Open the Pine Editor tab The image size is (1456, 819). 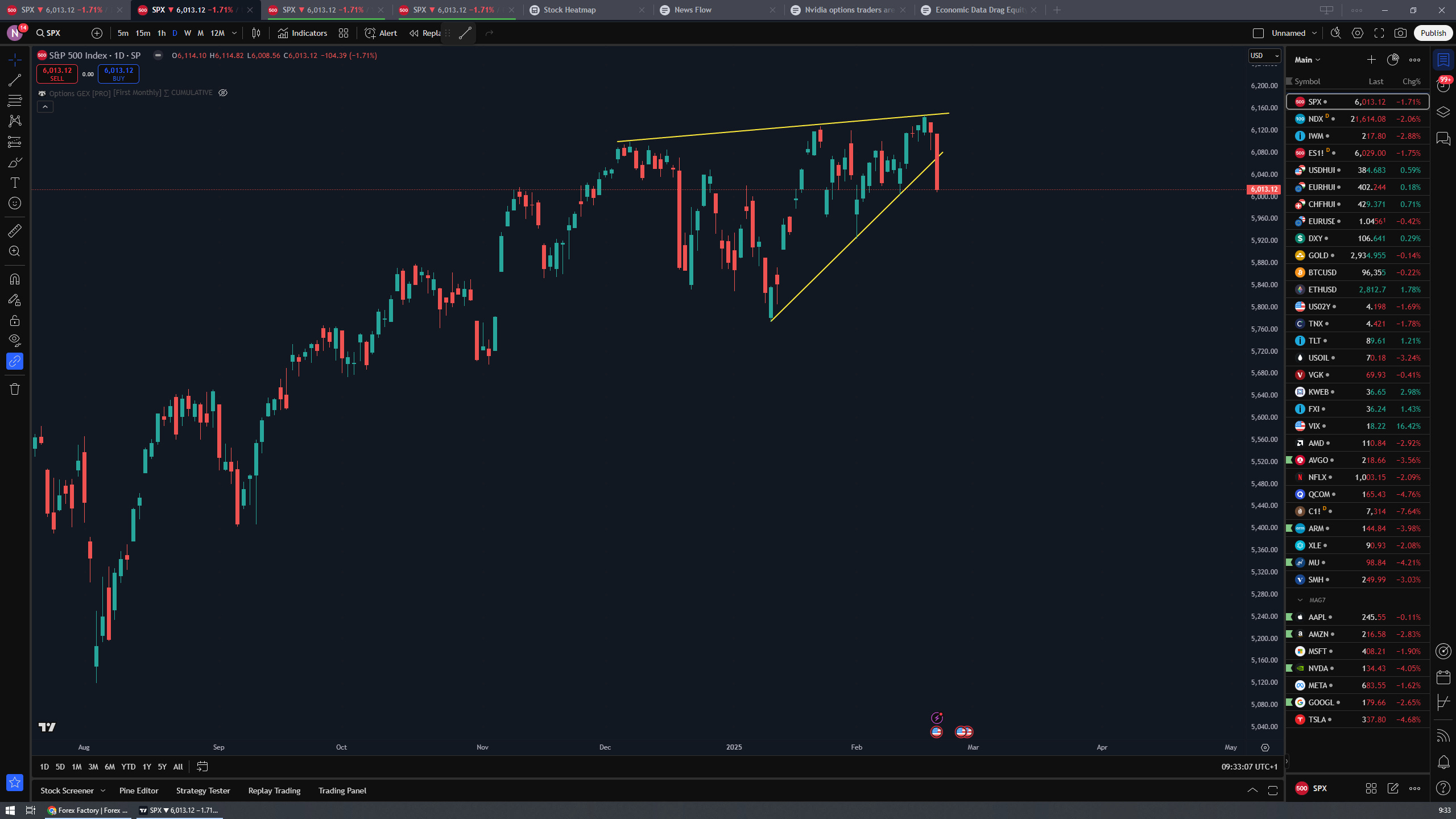pyautogui.click(x=139, y=791)
